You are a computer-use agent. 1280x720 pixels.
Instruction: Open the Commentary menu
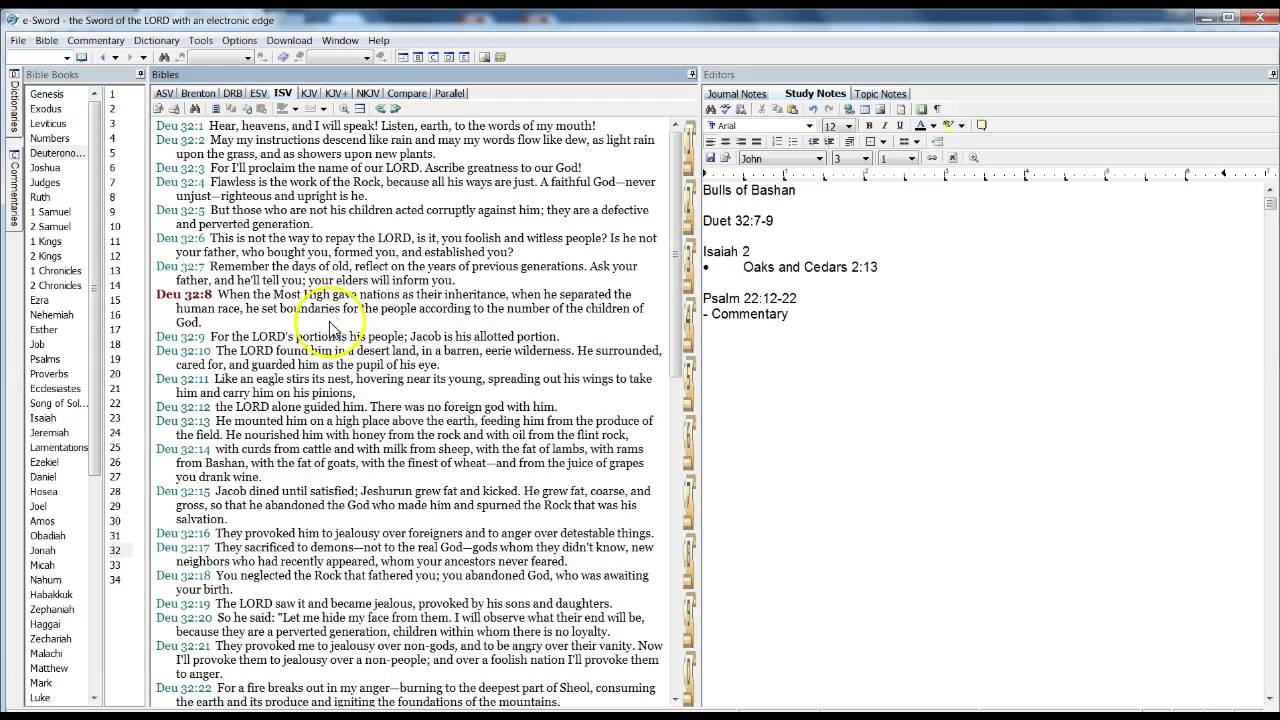pos(96,41)
